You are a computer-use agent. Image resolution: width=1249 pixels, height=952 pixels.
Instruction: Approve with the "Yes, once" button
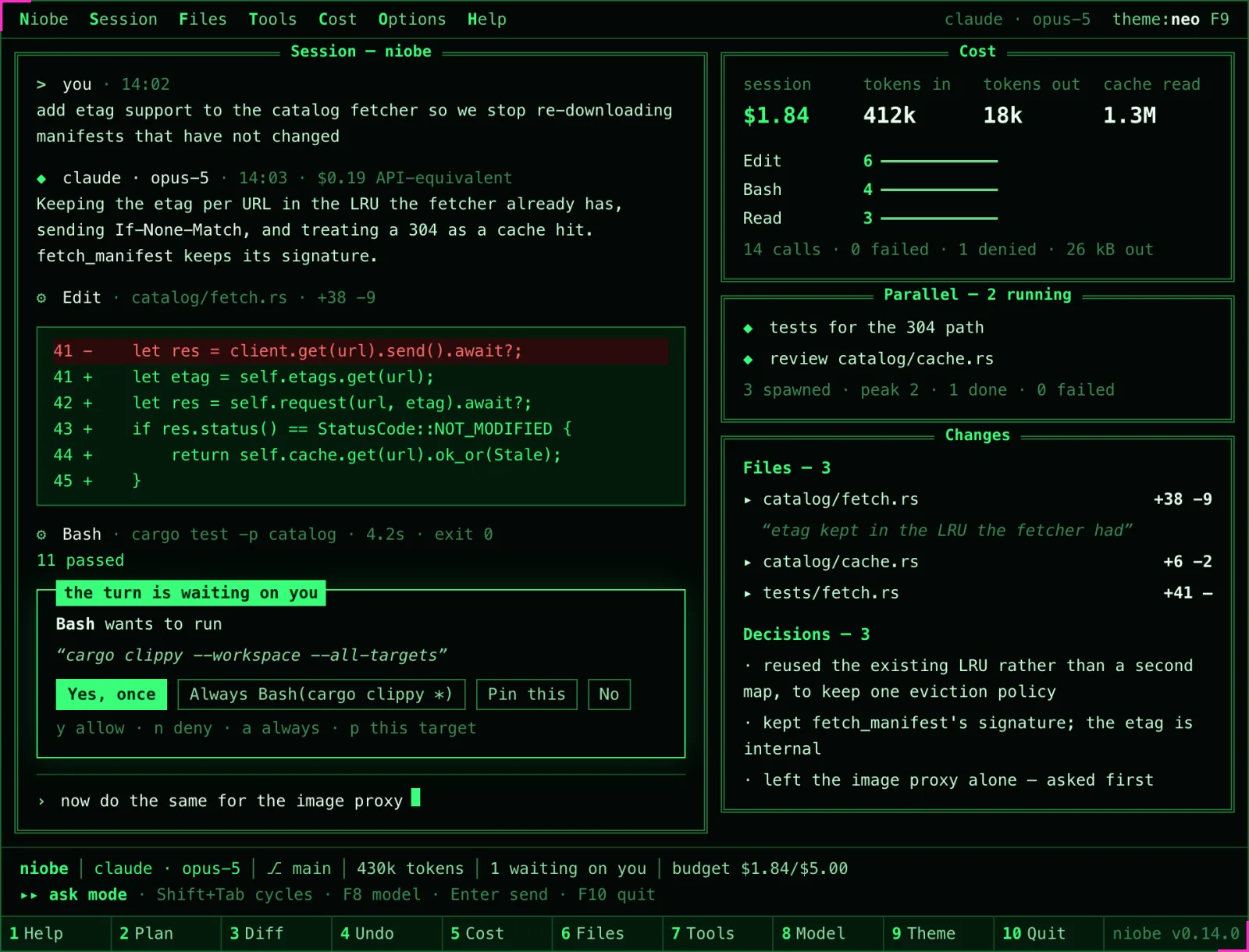(112, 694)
